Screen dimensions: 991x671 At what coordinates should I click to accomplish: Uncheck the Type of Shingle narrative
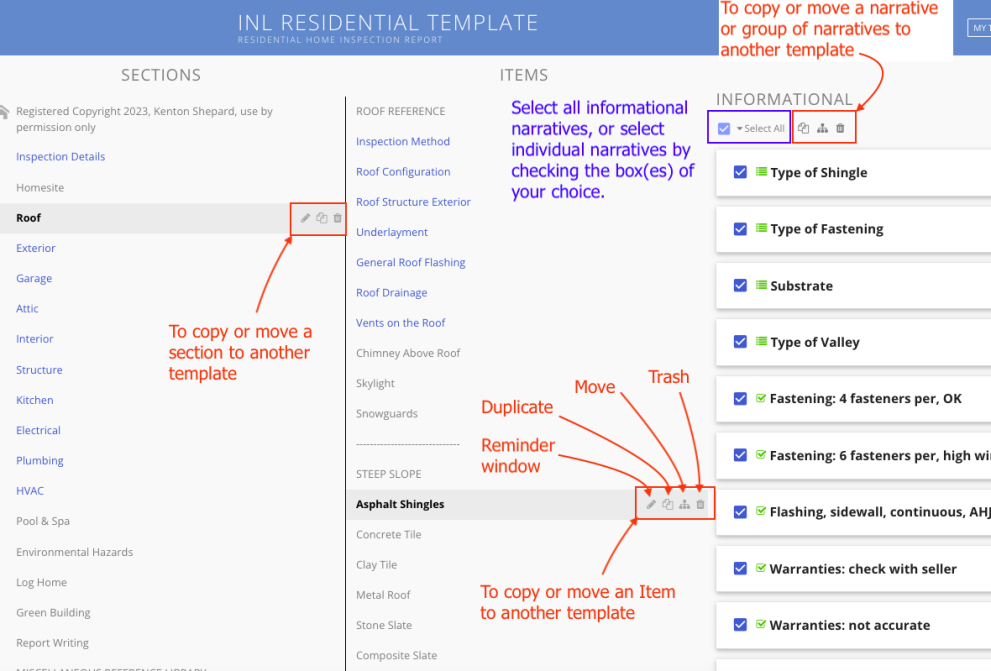click(739, 171)
